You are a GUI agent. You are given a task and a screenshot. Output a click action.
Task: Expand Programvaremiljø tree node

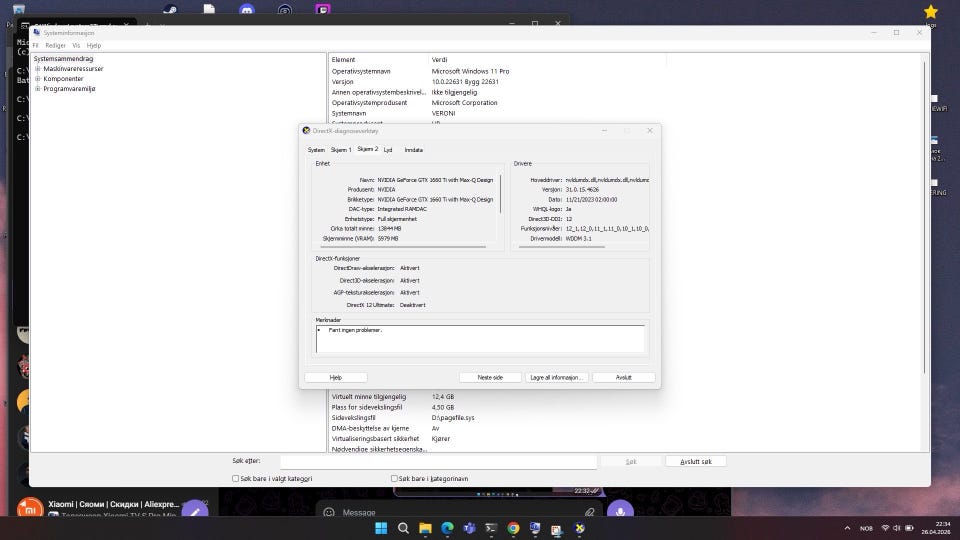coord(38,88)
